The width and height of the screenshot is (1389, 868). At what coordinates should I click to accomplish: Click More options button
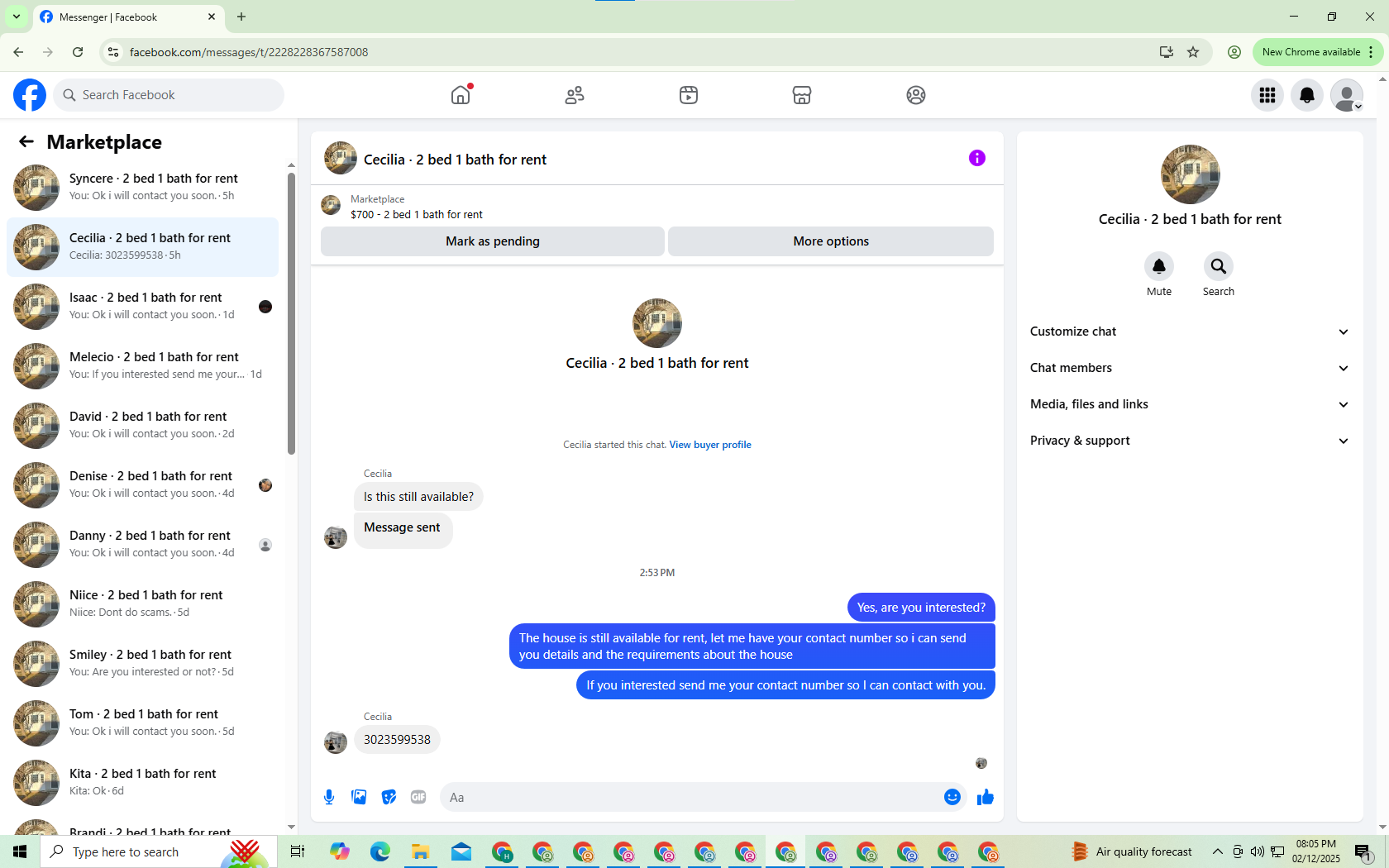coord(831,241)
